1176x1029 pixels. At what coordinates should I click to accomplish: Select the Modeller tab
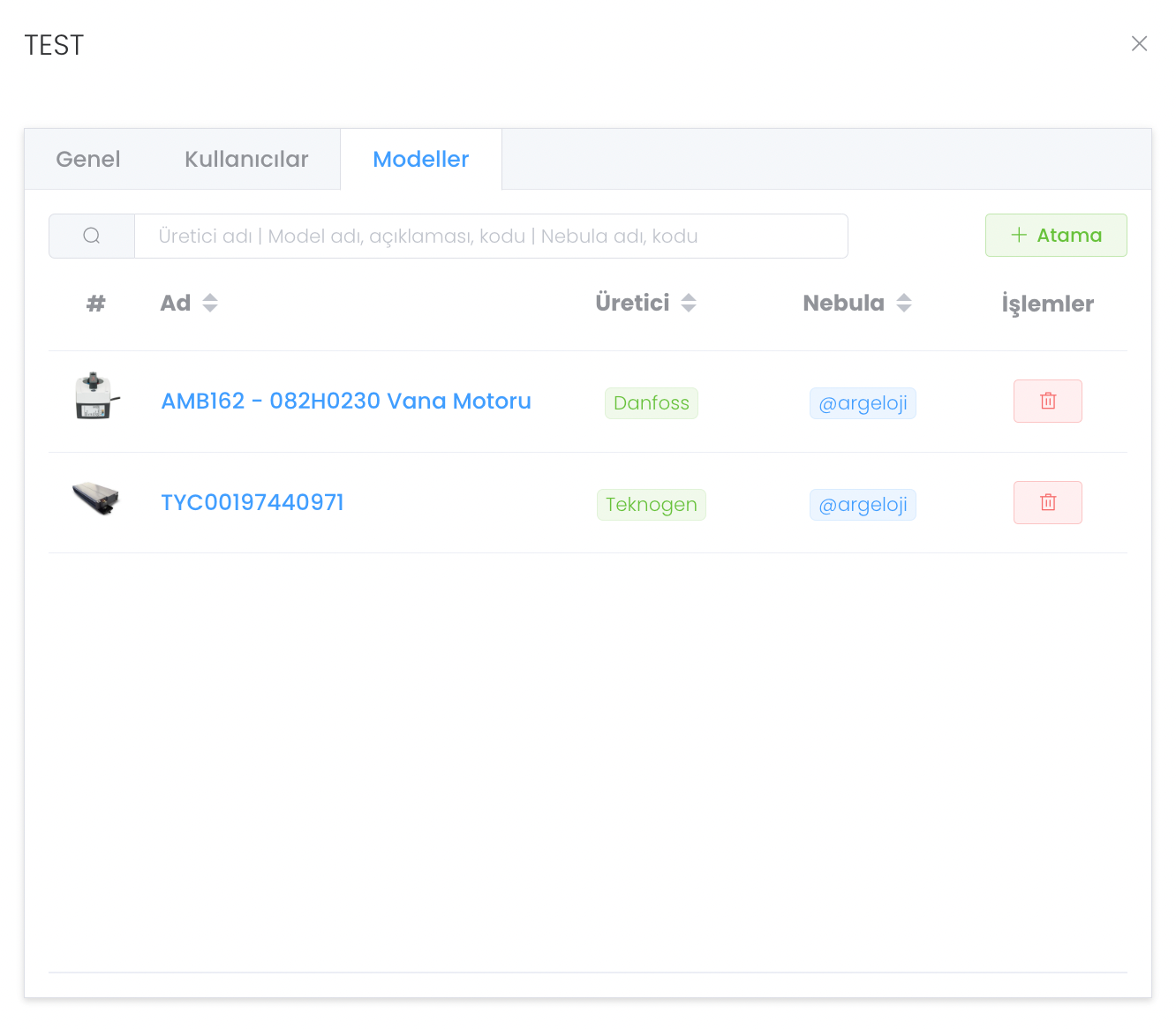click(x=420, y=160)
